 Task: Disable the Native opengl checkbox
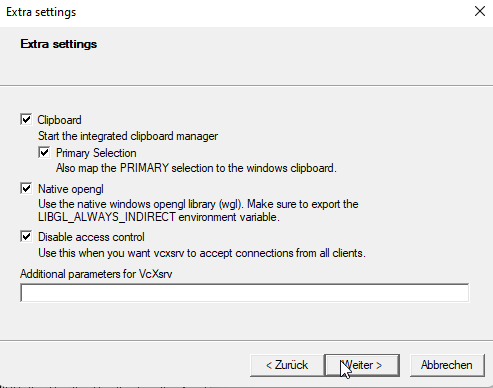coord(26,188)
